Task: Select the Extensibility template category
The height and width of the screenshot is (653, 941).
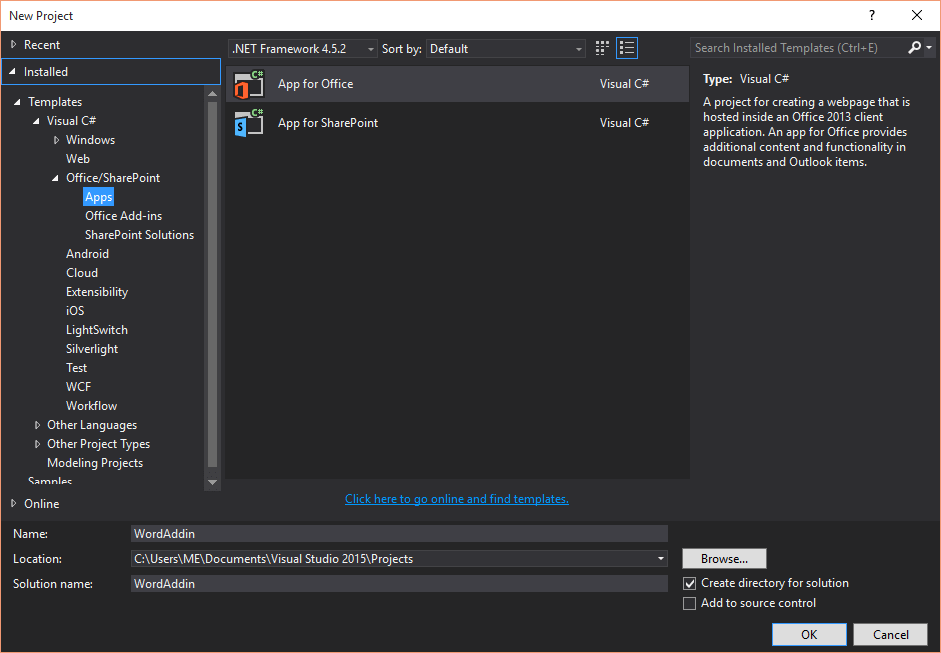Action: point(97,292)
